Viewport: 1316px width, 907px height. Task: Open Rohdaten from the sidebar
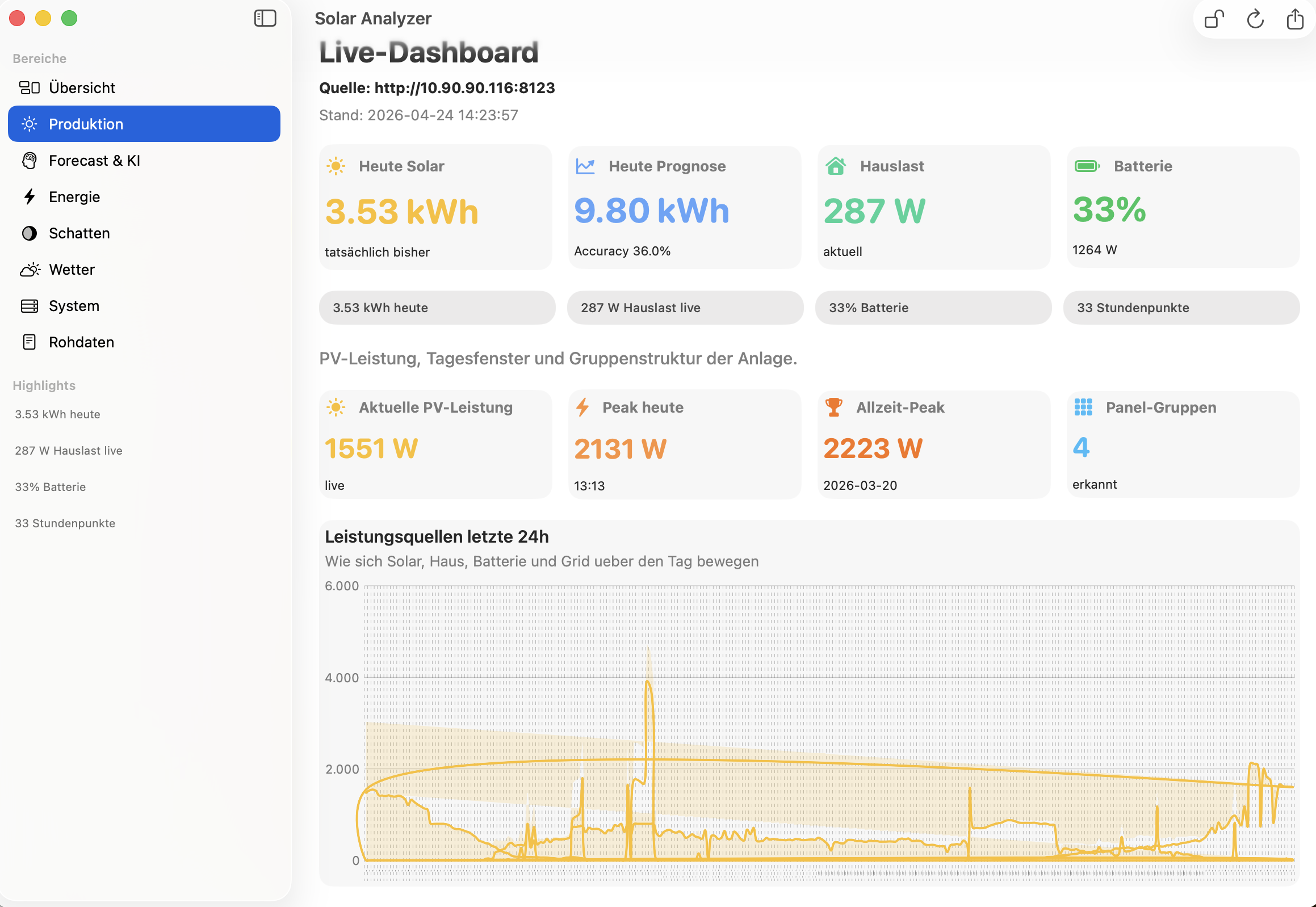pos(81,342)
